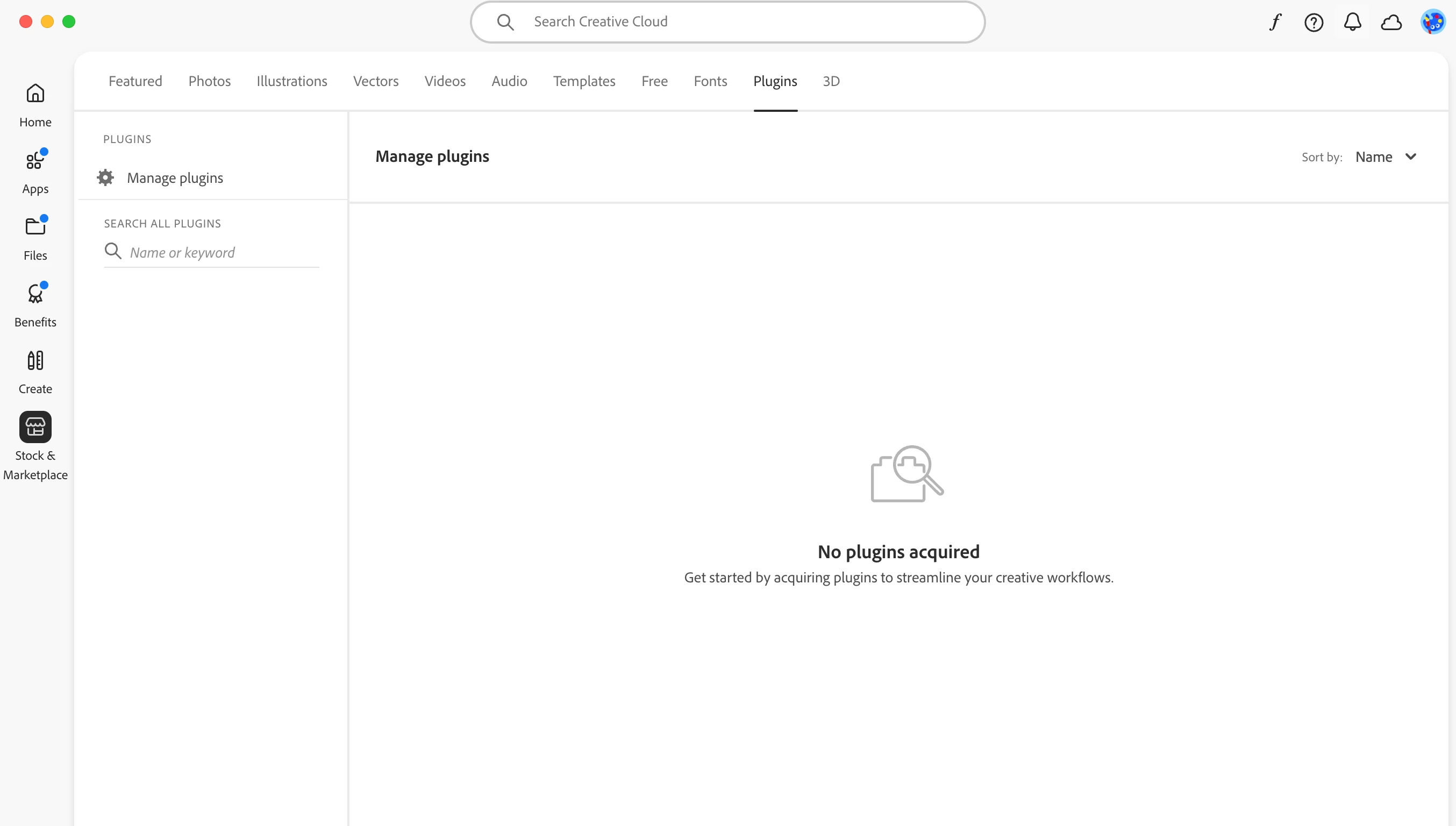This screenshot has height=826, width=1456.
Task: Open the Create sidebar section
Action: (35, 371)
